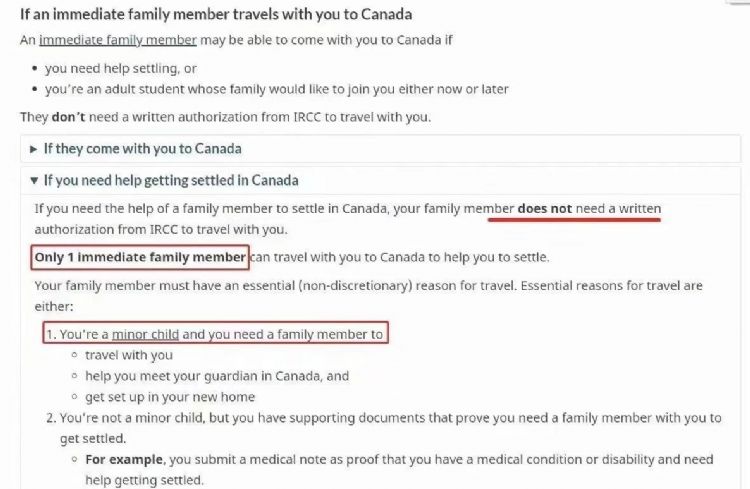Click the 'An' before immediate family member link
This screenshot has height=489, width=750.
point(27,41)
